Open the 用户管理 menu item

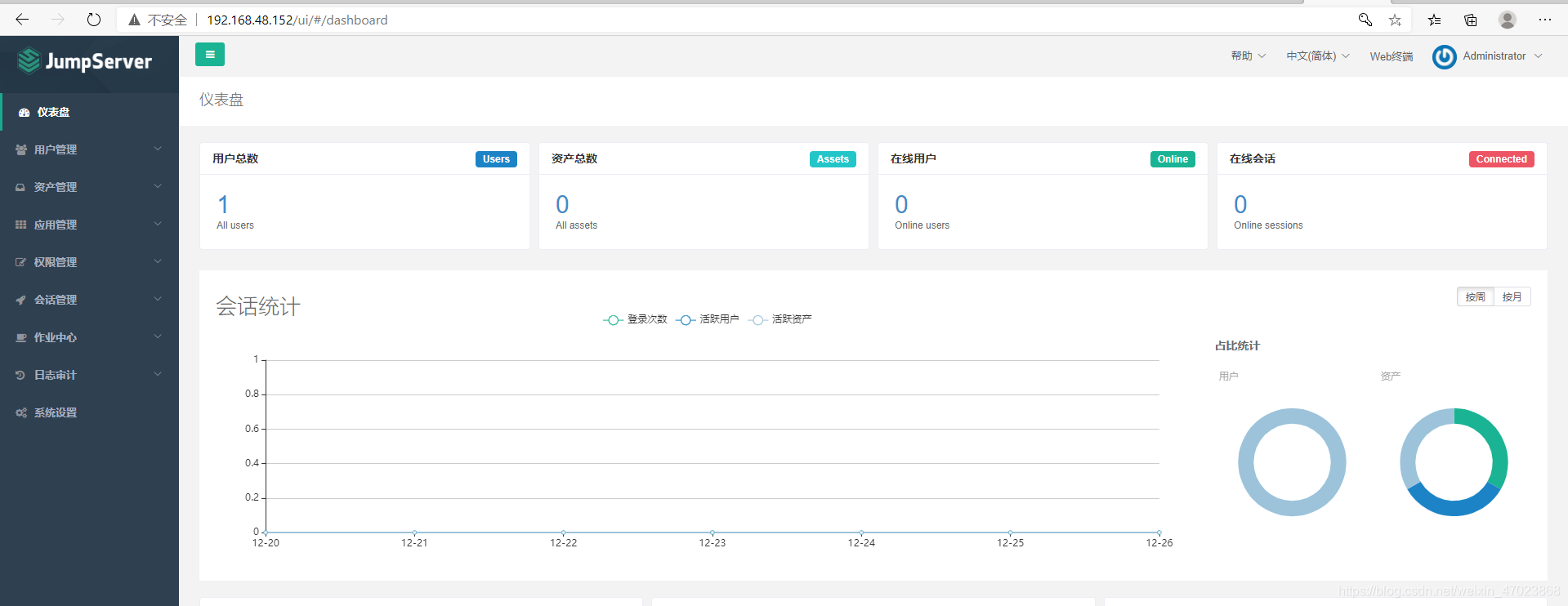pos(90,149)
